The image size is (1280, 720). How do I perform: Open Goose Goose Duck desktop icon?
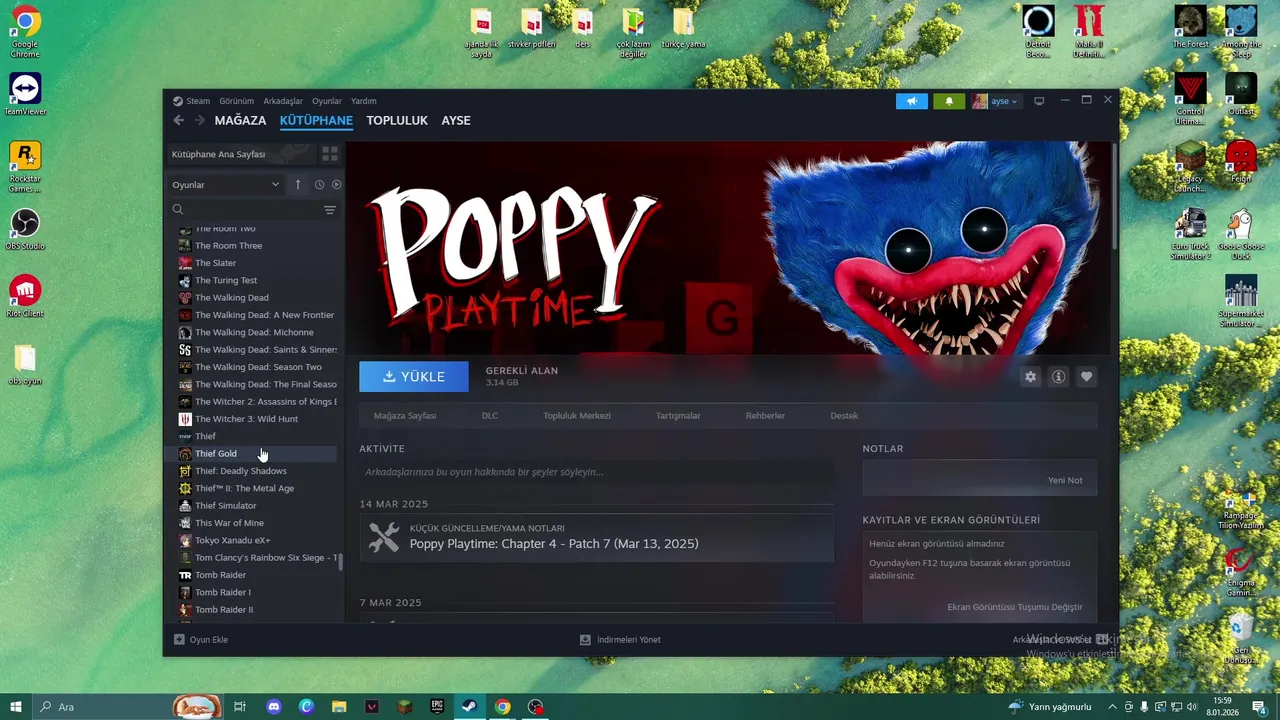tap(1241, 235)
